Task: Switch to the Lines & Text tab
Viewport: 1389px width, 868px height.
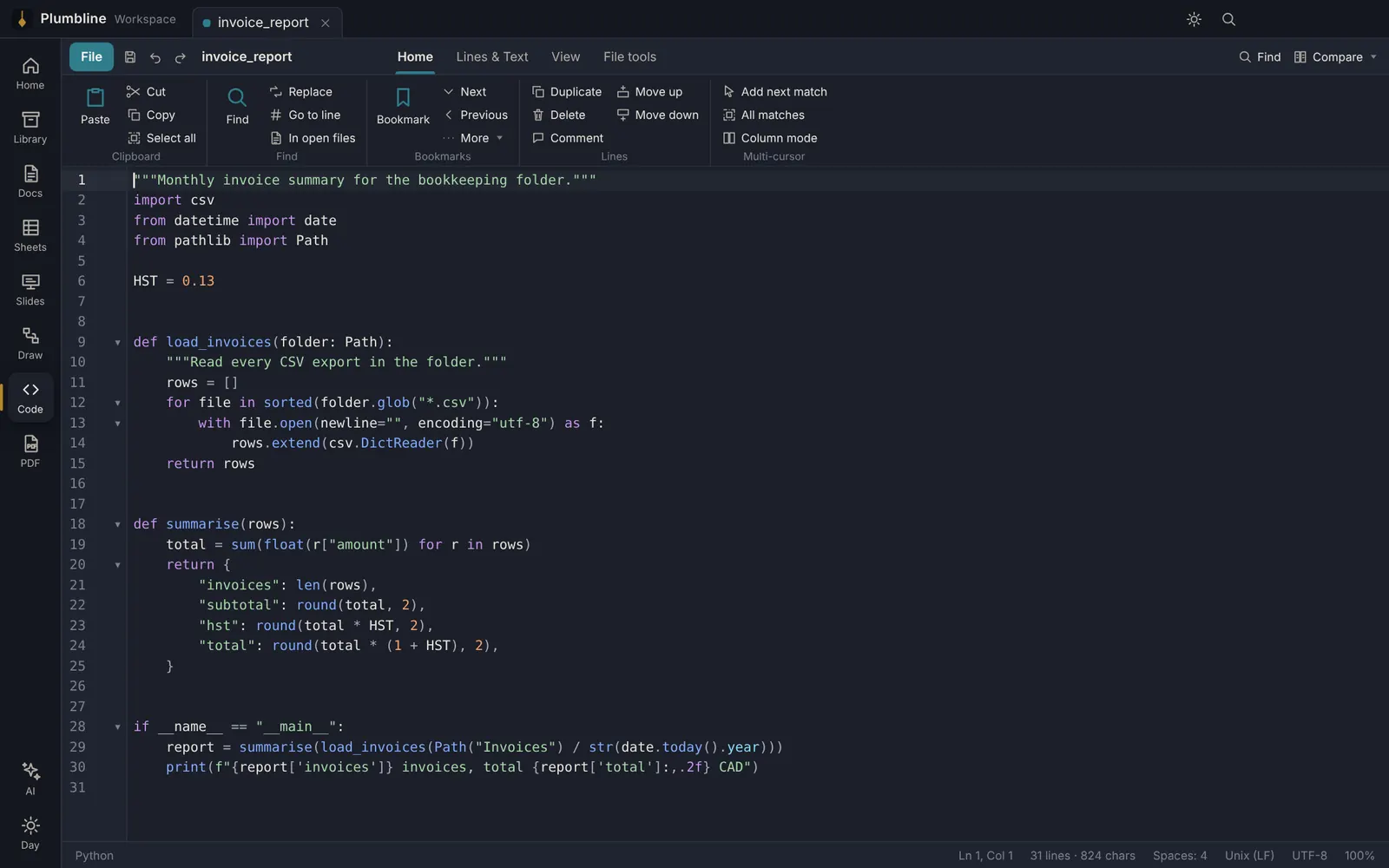Action: tap(492, 57)
